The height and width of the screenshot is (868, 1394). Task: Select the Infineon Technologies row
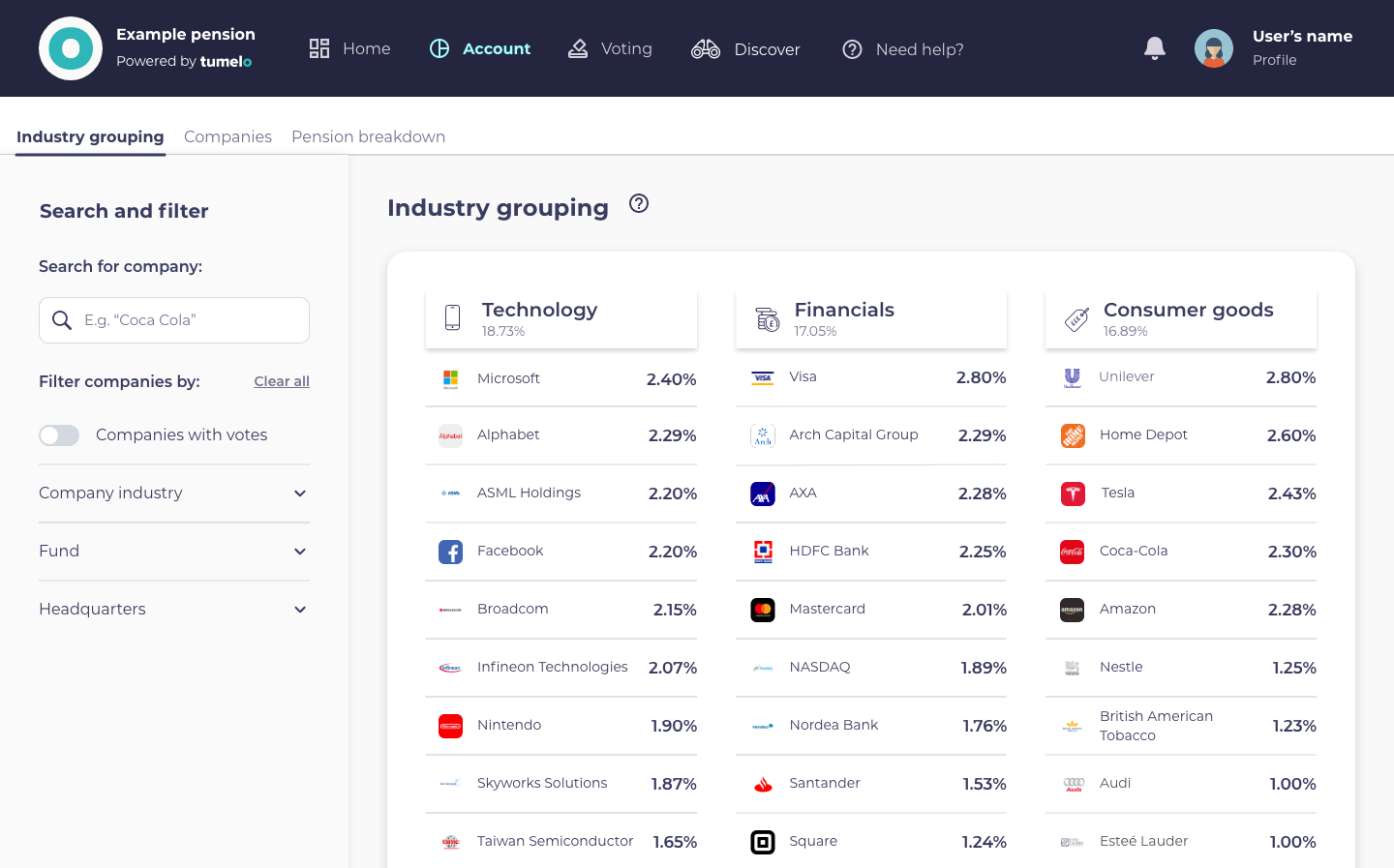pos(561,668)
